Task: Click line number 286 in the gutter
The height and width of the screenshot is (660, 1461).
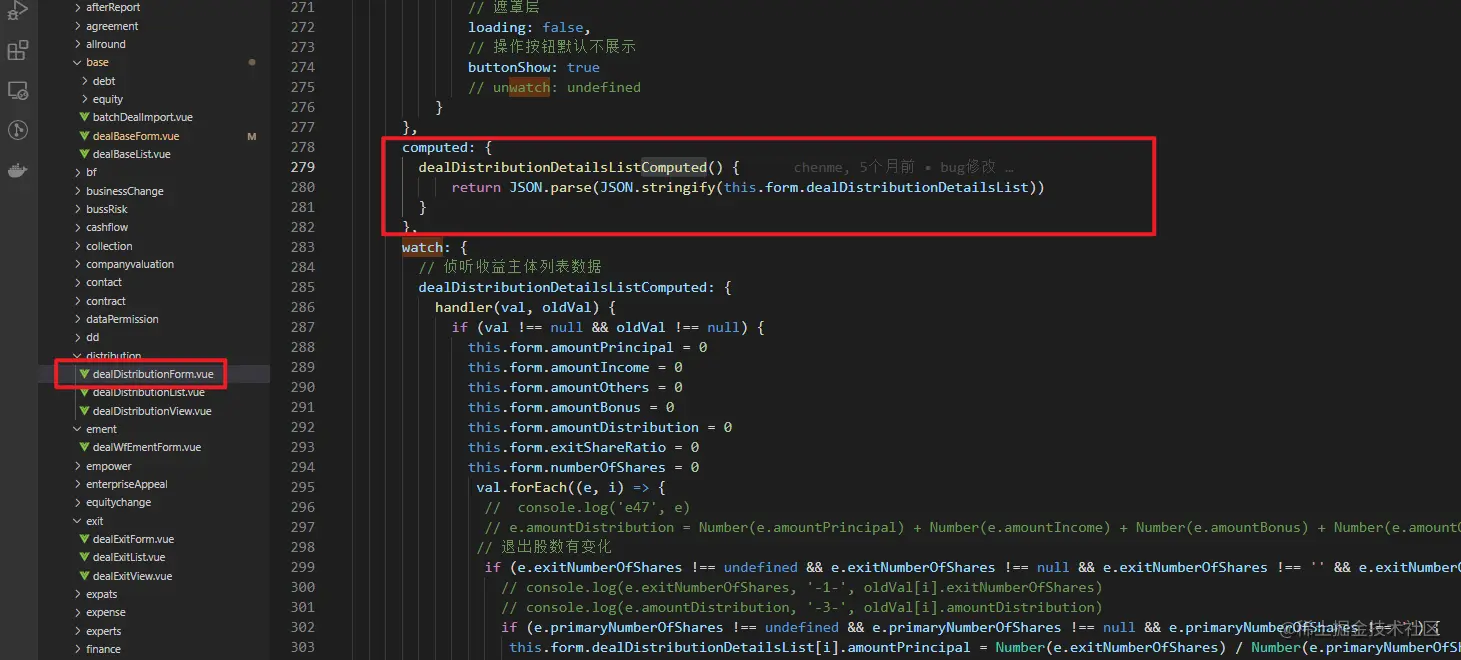Action: 302,307
